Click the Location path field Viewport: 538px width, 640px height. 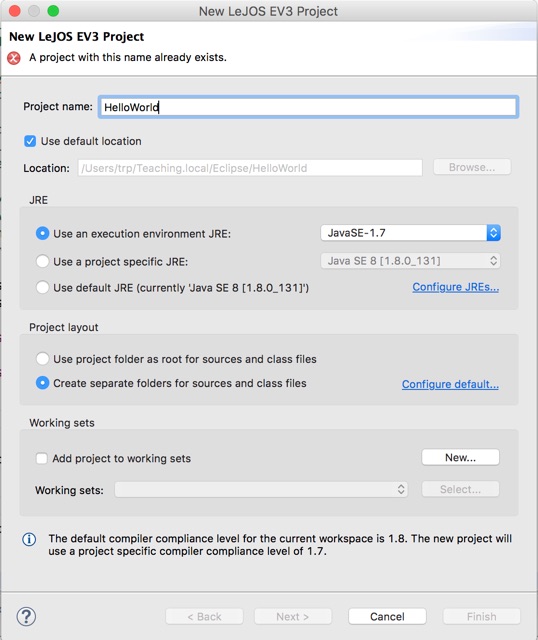click(250, 168)
